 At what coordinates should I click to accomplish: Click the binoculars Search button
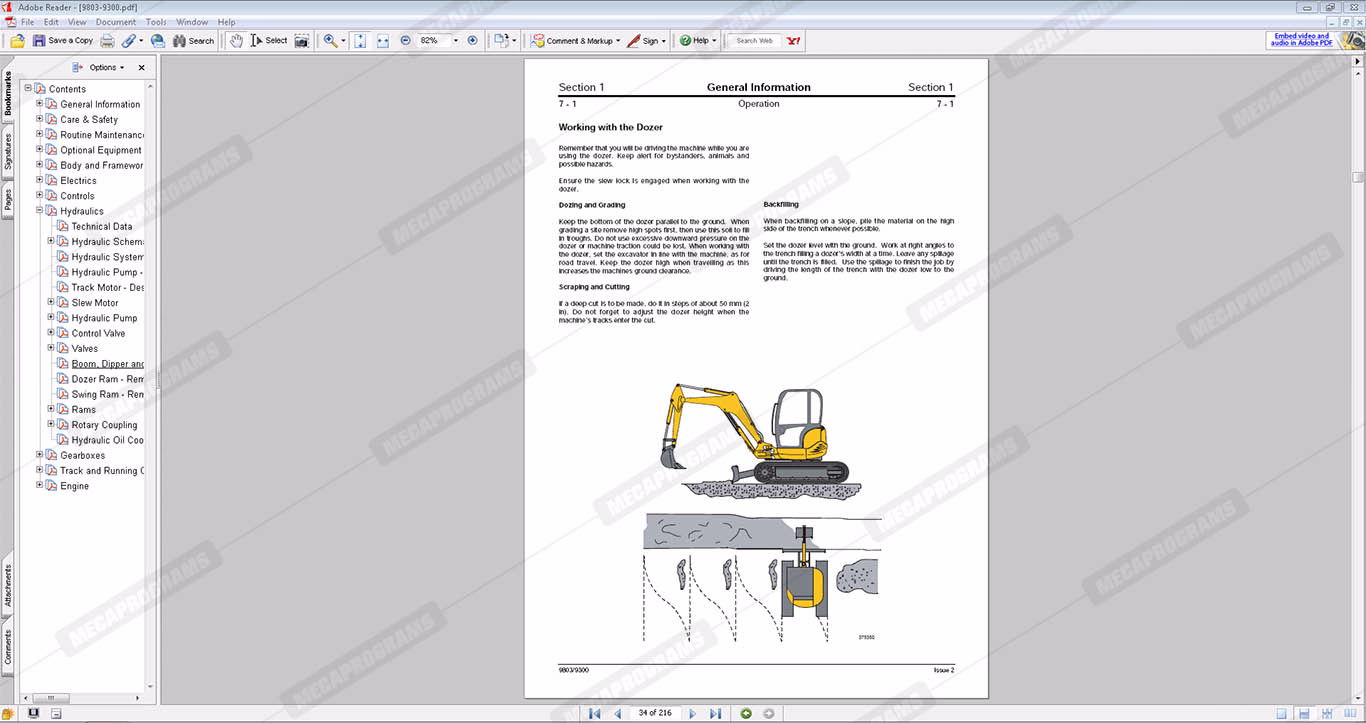193,41
